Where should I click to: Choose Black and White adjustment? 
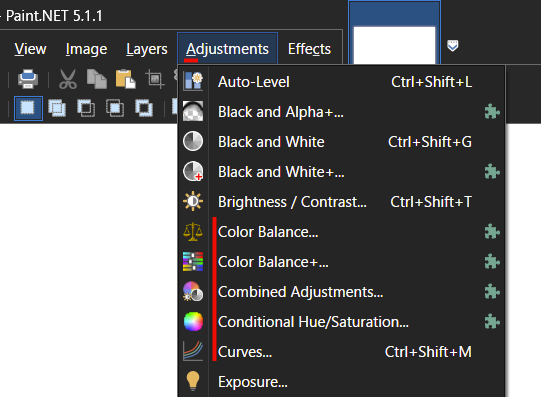(342, 142)
